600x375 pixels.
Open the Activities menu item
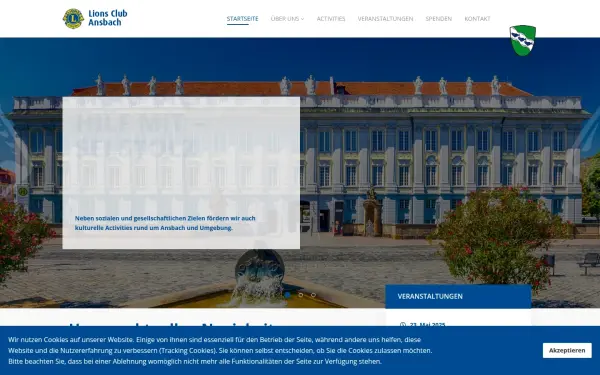pyautogui.click(x=331, y=18)
